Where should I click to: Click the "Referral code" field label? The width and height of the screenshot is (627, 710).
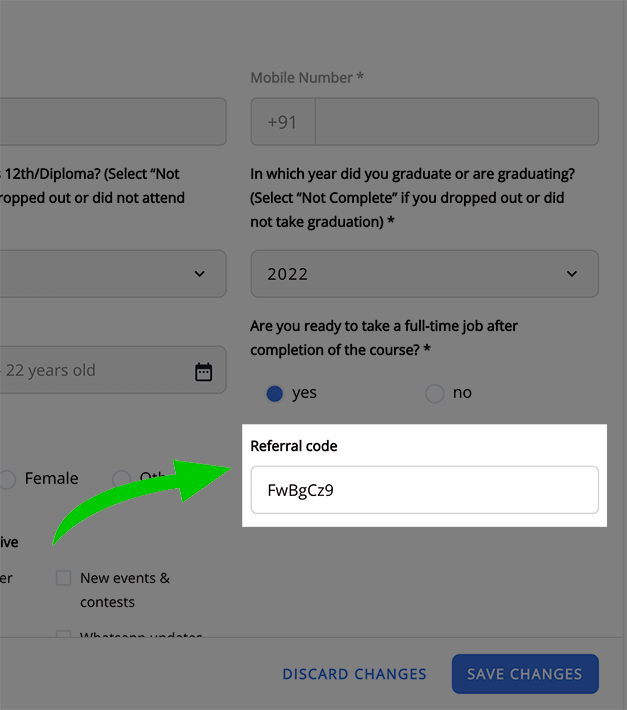294,446
